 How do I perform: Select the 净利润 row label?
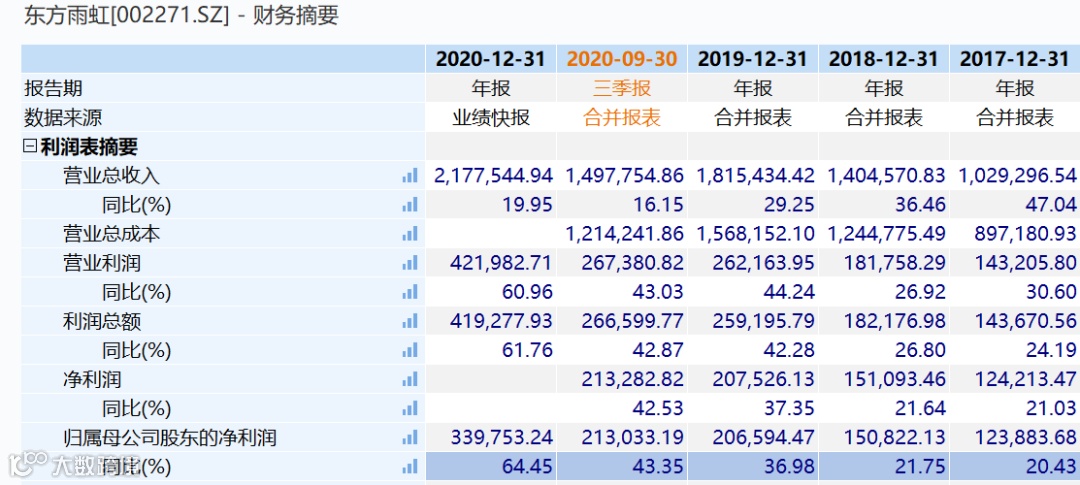pos(92,379)
